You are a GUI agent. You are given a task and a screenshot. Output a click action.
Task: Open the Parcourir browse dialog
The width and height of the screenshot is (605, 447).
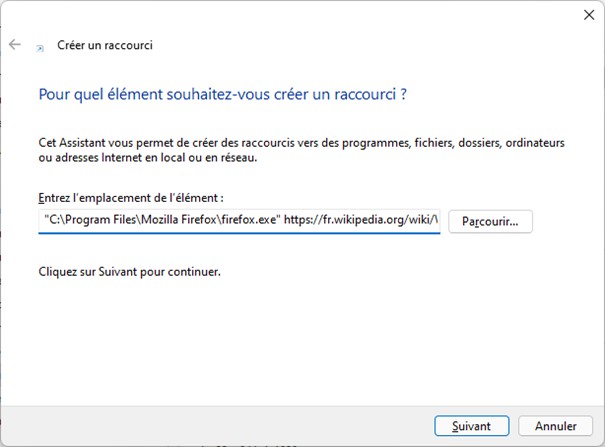coord(490,221)
